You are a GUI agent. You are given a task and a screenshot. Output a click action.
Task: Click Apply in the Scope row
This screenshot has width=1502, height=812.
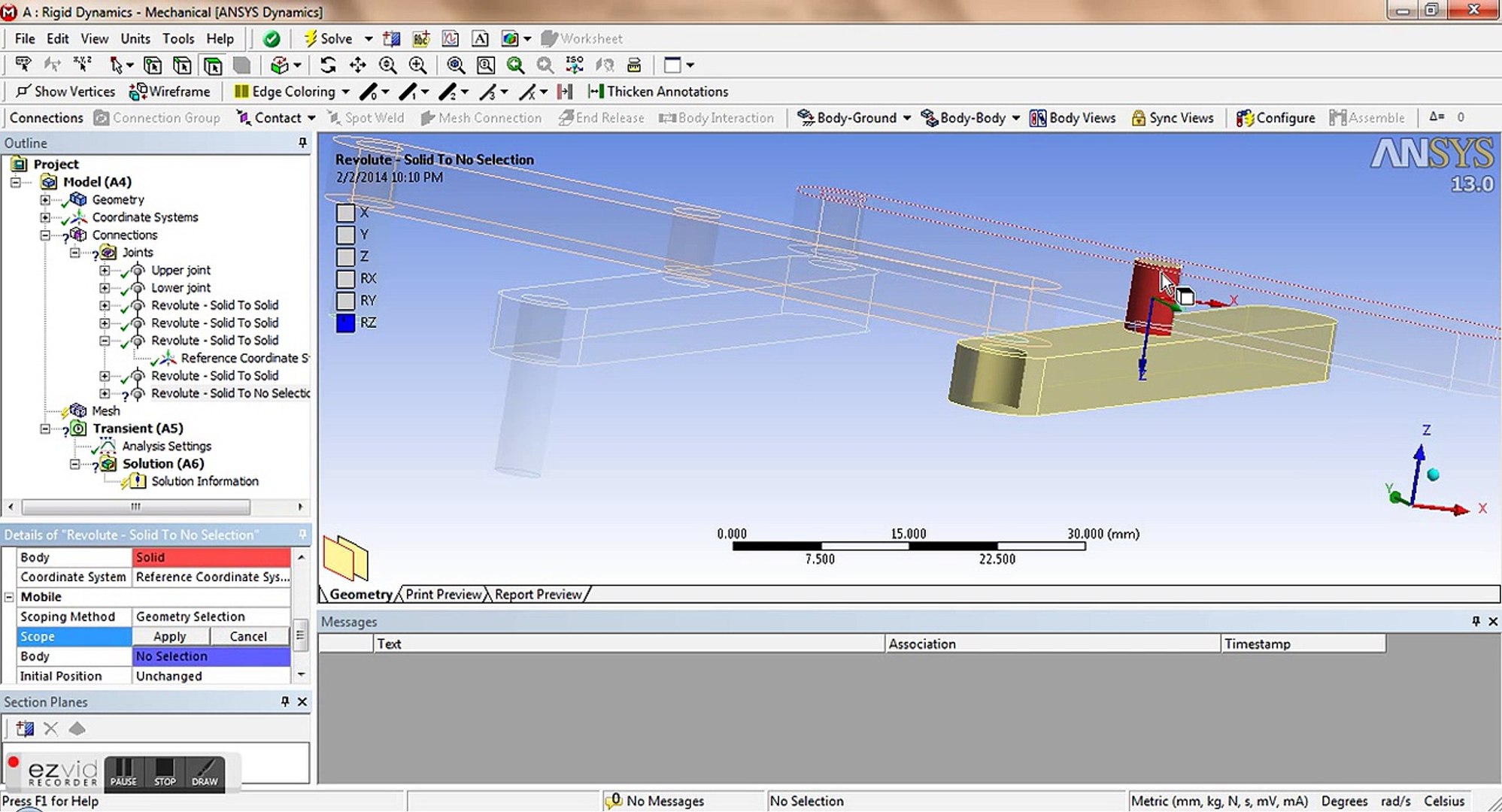pos(170,636)
